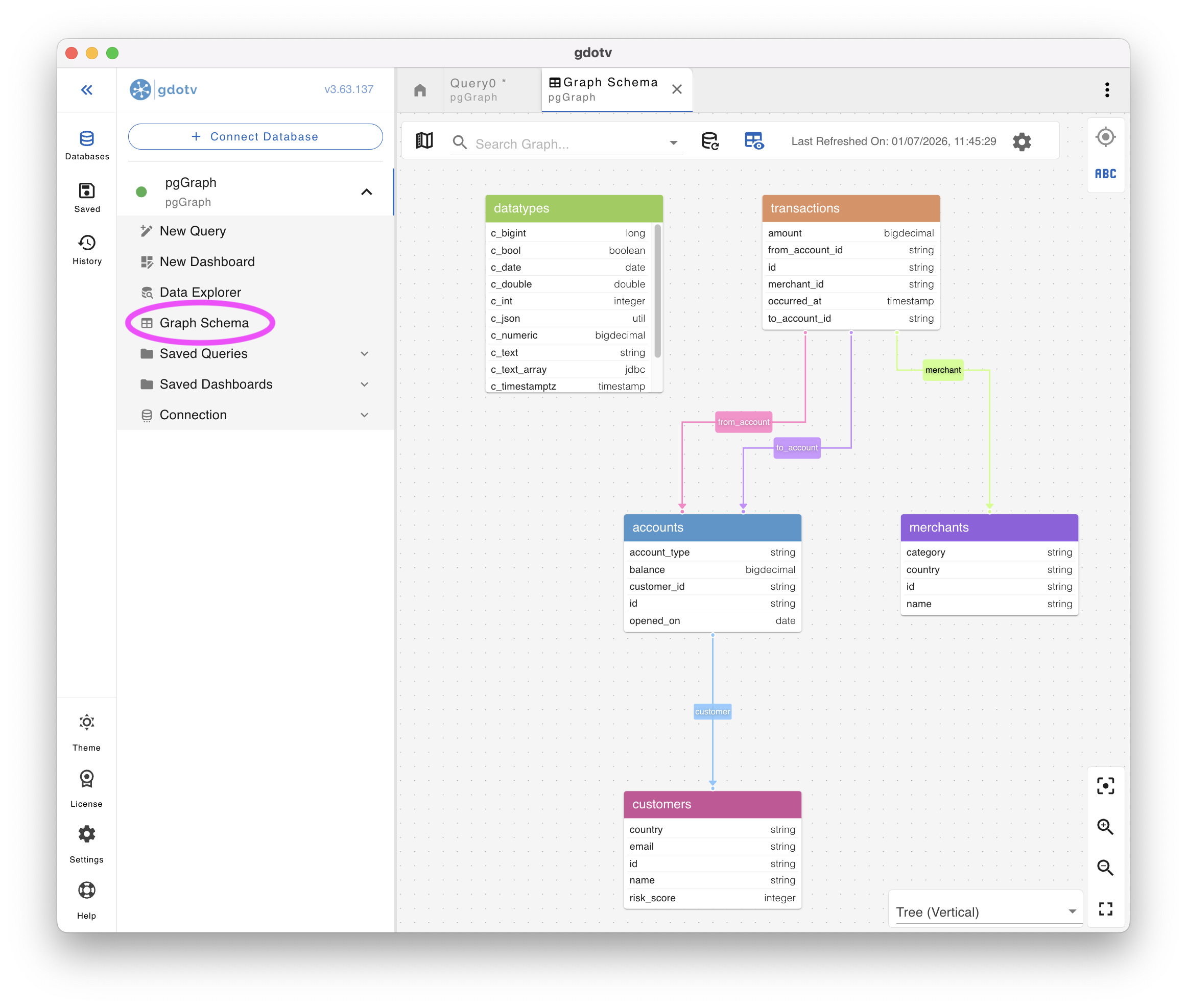Click the table view eye icon
The height and width of the screenshot is (1008, 1187).
[754, 140]
